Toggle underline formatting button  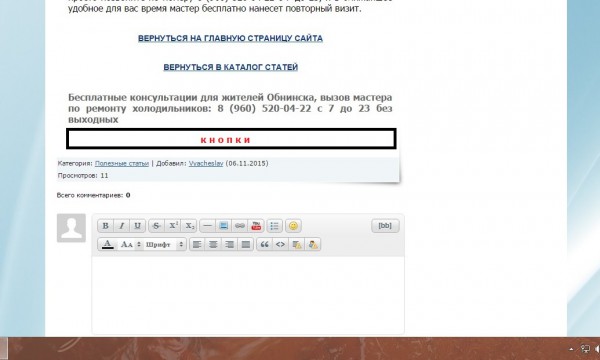(x=137, y=226)
